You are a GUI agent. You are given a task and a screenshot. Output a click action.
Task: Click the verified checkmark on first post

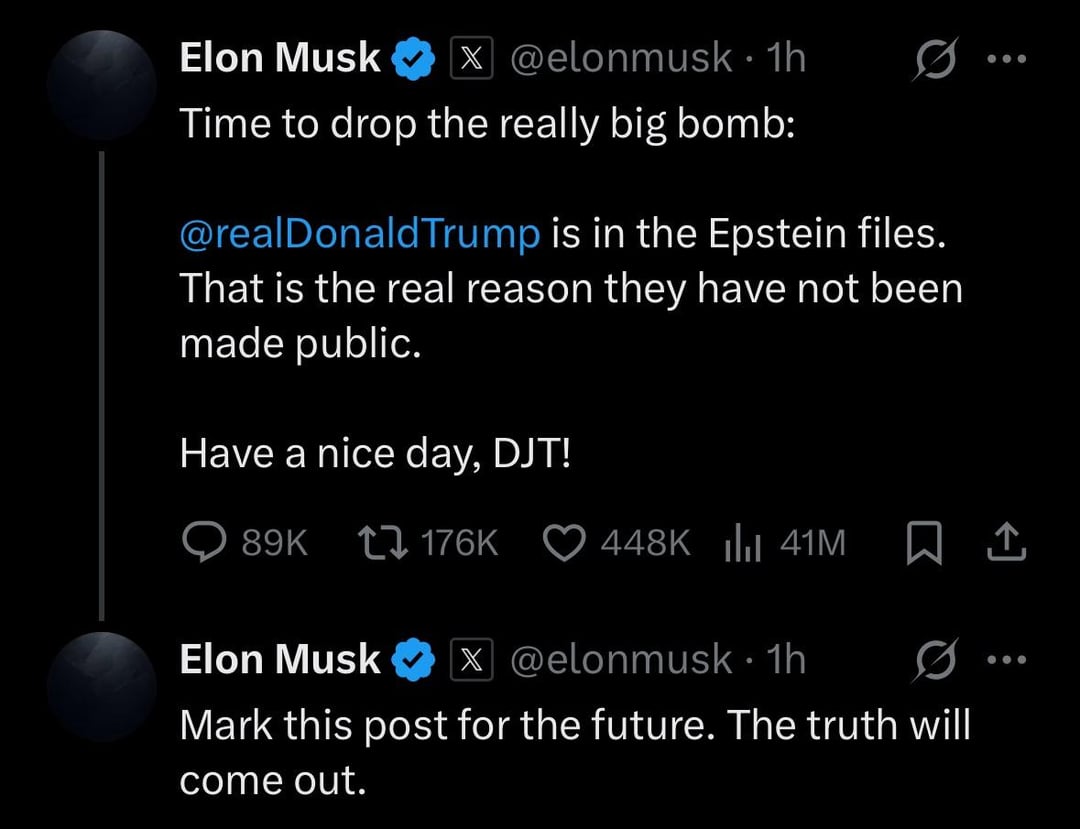(x=414, y=60)
